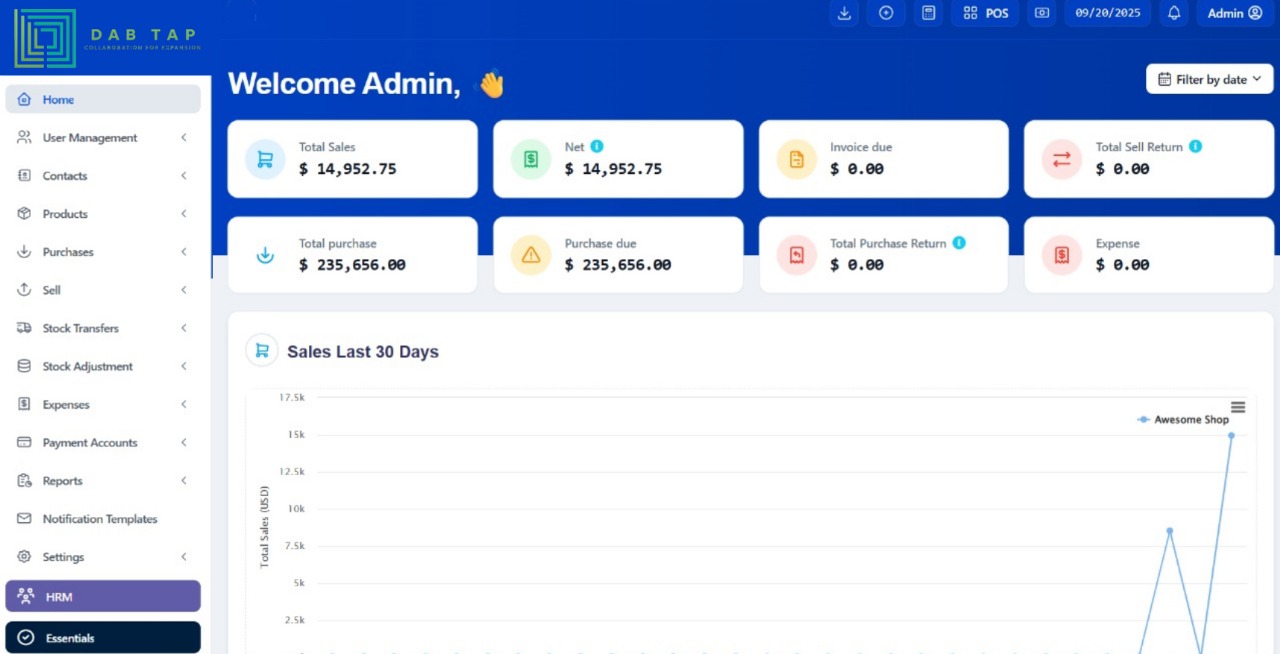1280x654 pixels.
Task: Click the POS button
Action: tap(986, 13)
